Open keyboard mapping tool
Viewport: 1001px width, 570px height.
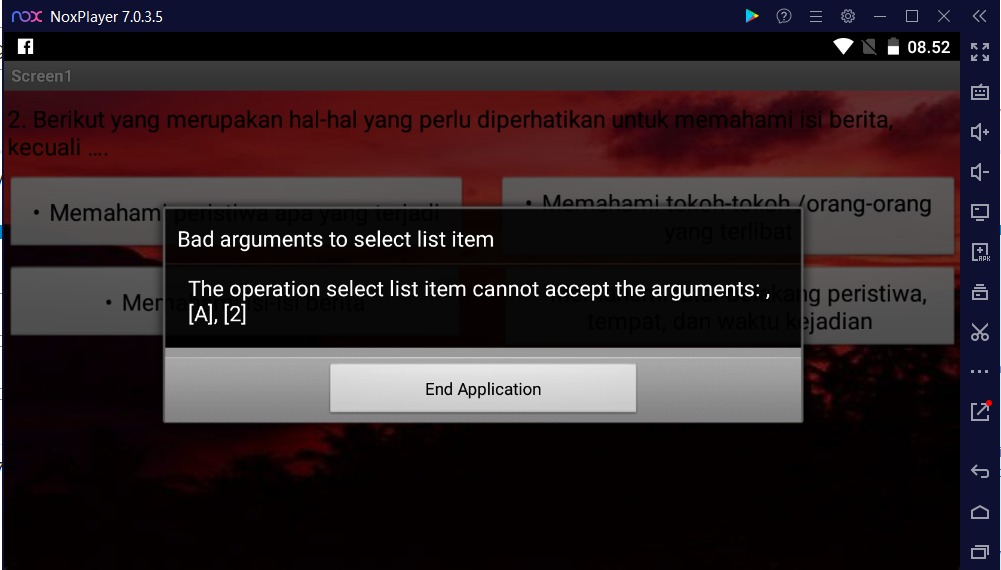coord(979,92)
